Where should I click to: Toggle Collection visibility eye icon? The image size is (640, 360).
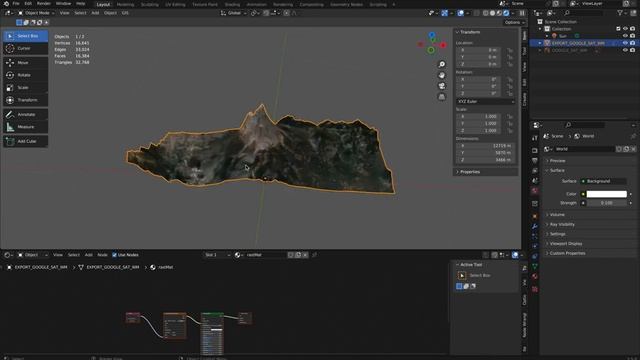pyautogui.click(x=625, y=29)
